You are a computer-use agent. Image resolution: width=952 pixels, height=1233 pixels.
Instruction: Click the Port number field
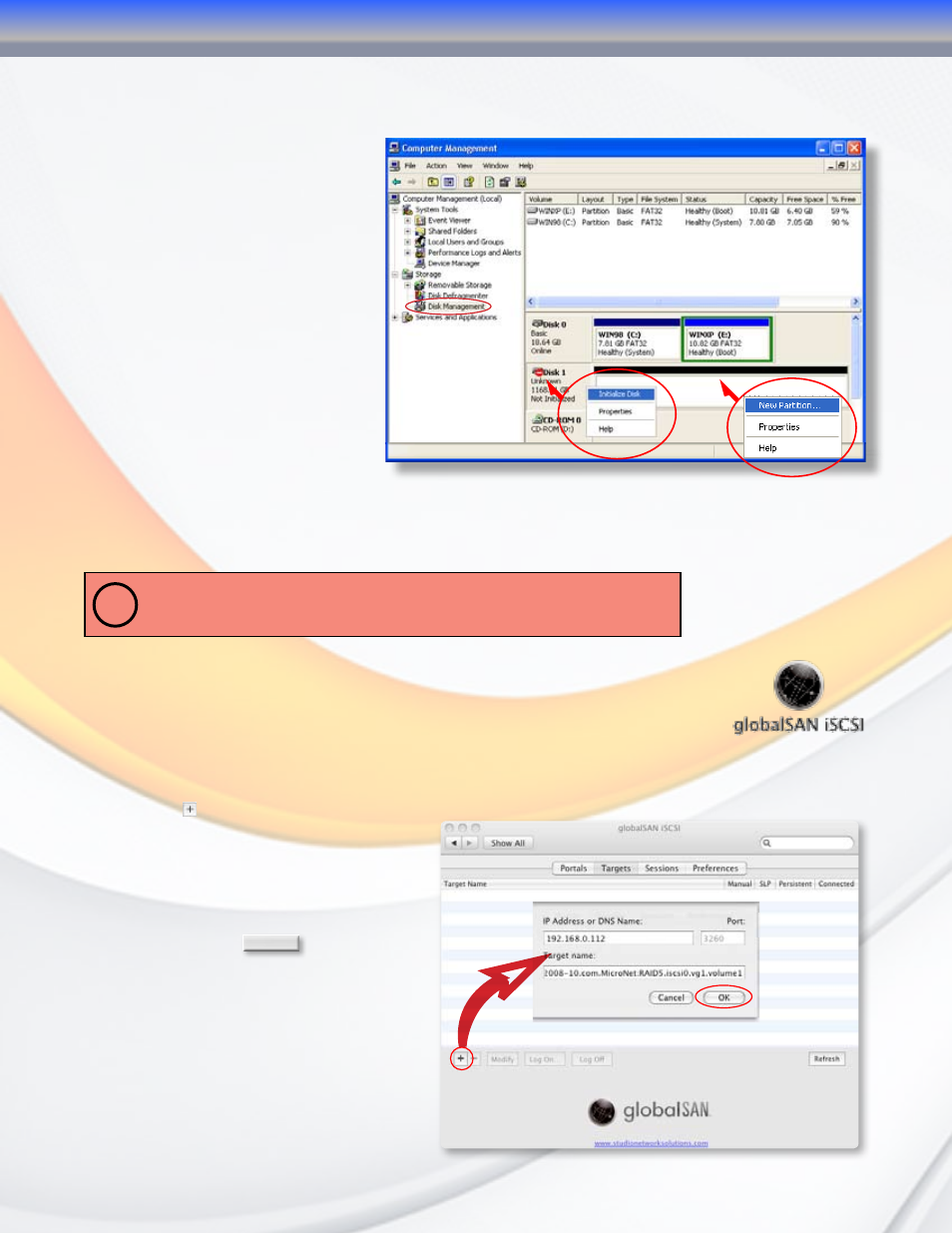[x=722, y=938]
